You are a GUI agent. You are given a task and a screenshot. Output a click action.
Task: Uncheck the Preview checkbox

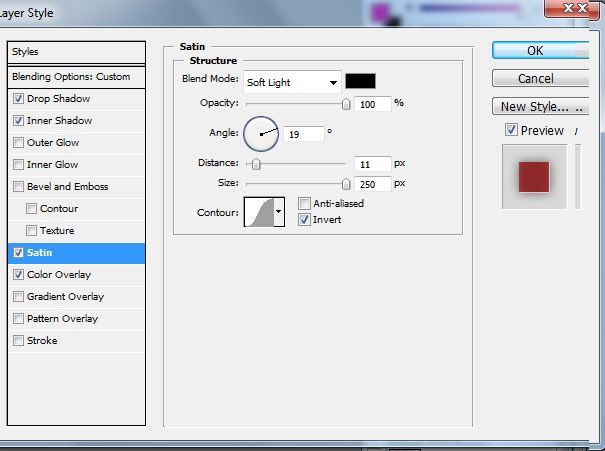511,130
